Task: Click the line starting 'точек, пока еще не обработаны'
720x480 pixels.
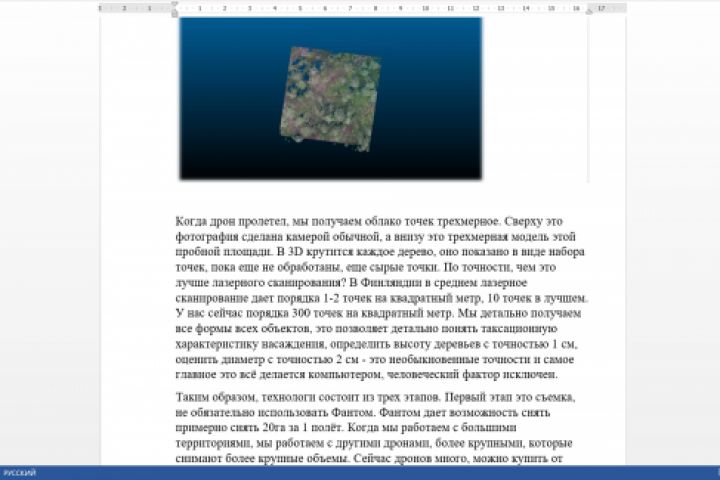Action: click(366, 267)
